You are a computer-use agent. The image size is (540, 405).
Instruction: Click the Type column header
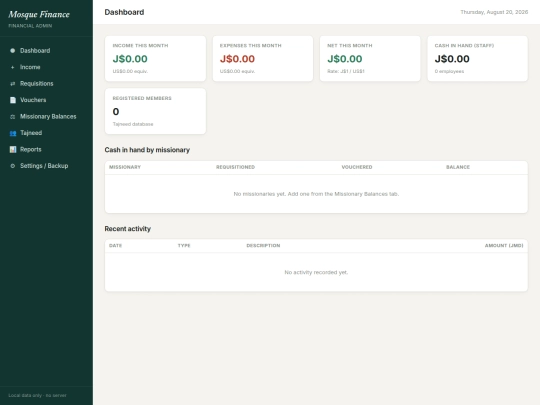point(184,246)
